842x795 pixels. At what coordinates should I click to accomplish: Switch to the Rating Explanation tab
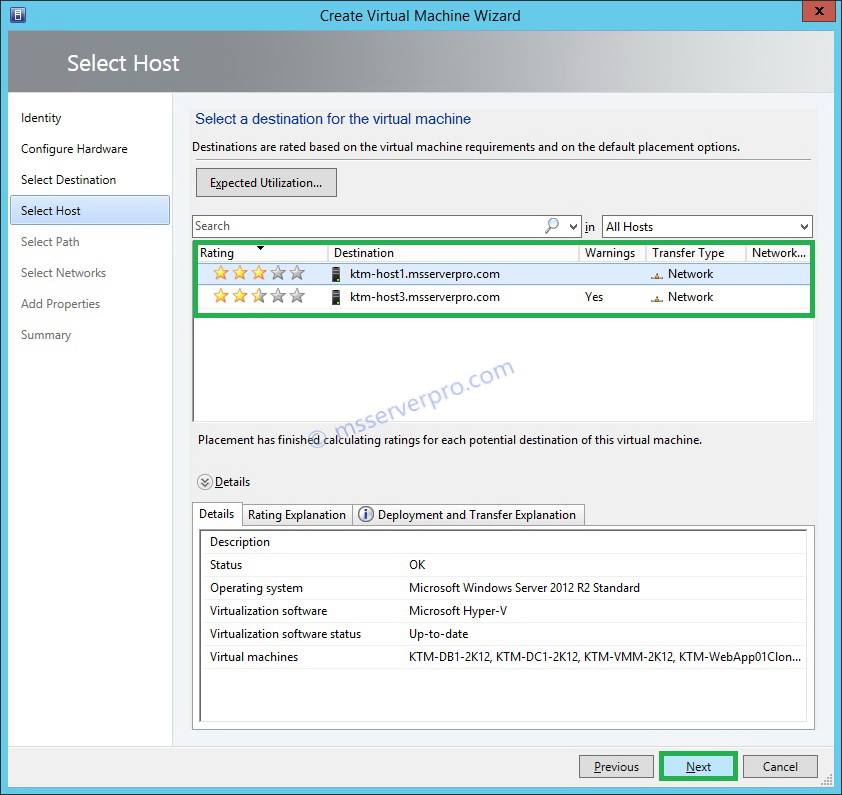pos(297,515)
